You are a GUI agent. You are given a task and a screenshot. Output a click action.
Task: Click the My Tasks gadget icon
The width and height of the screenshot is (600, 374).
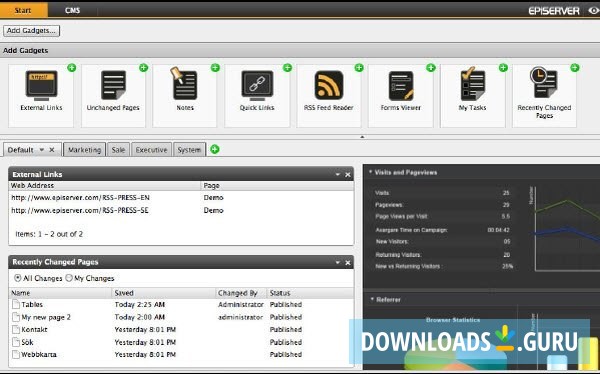[x=473, y=84]
